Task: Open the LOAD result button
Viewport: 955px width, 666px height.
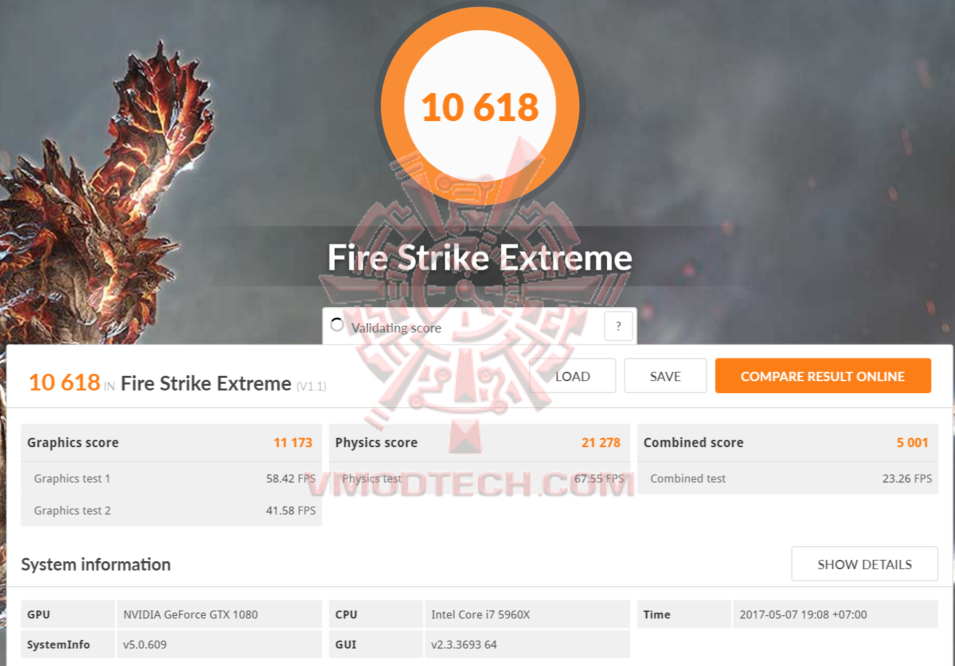Action: coord(573,376)
